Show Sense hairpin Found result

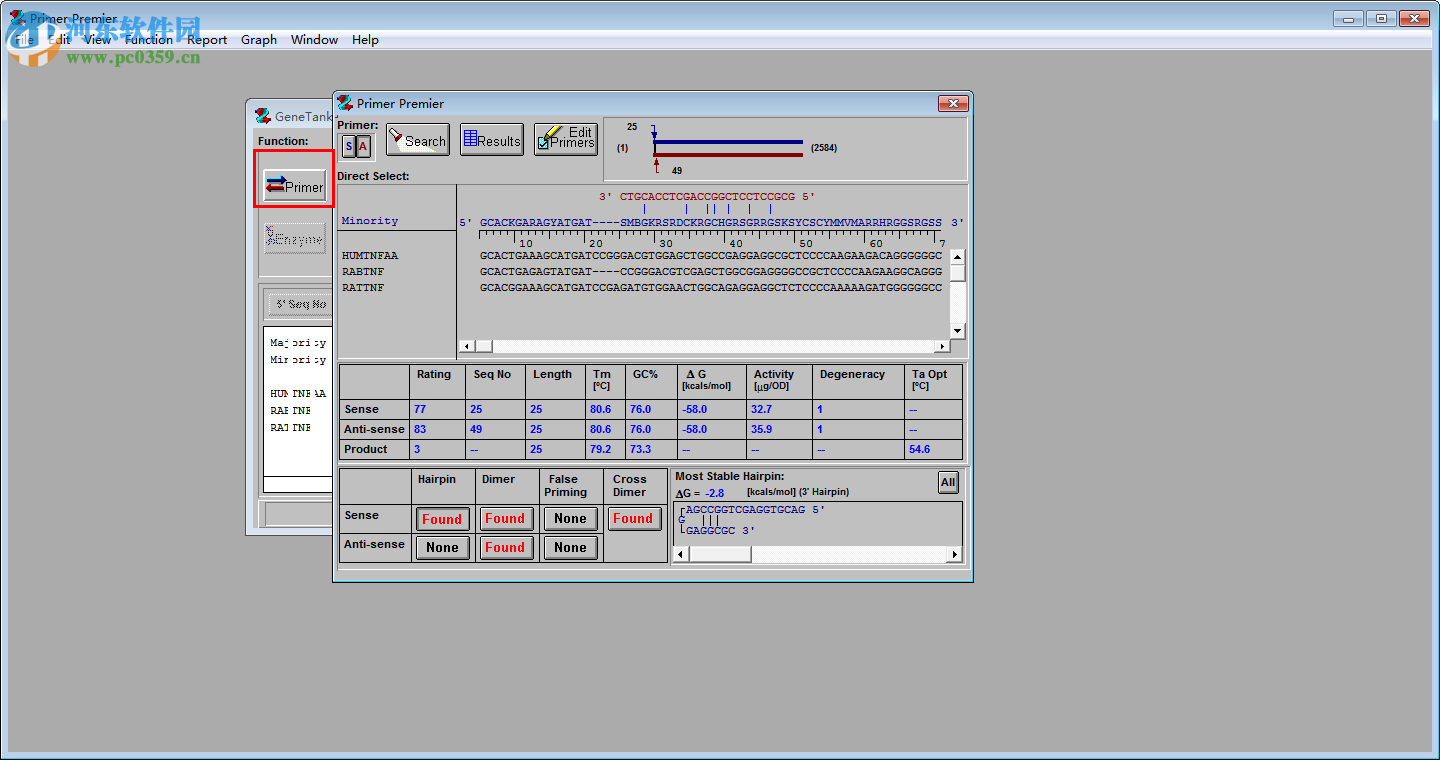(x=442, y=519)
